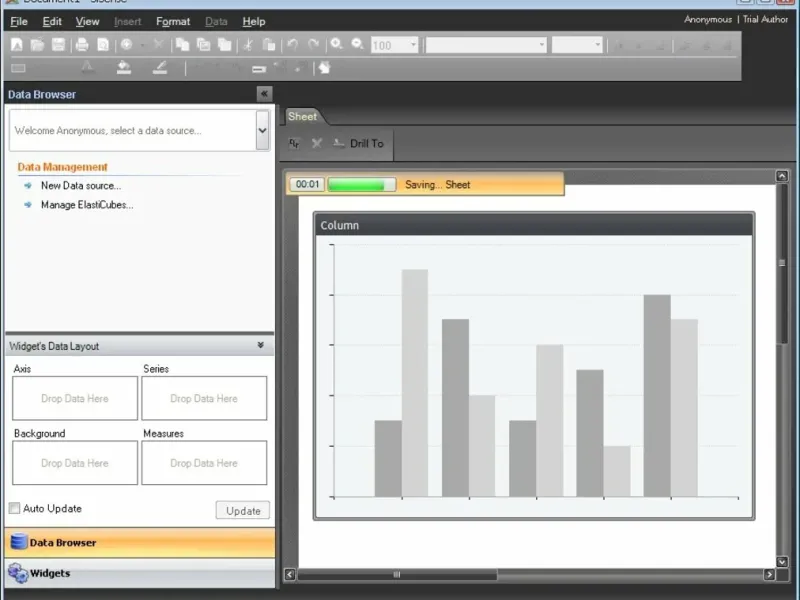Open the font size dropdown
The image size is (800, 600).
click(x=597, y=45)
